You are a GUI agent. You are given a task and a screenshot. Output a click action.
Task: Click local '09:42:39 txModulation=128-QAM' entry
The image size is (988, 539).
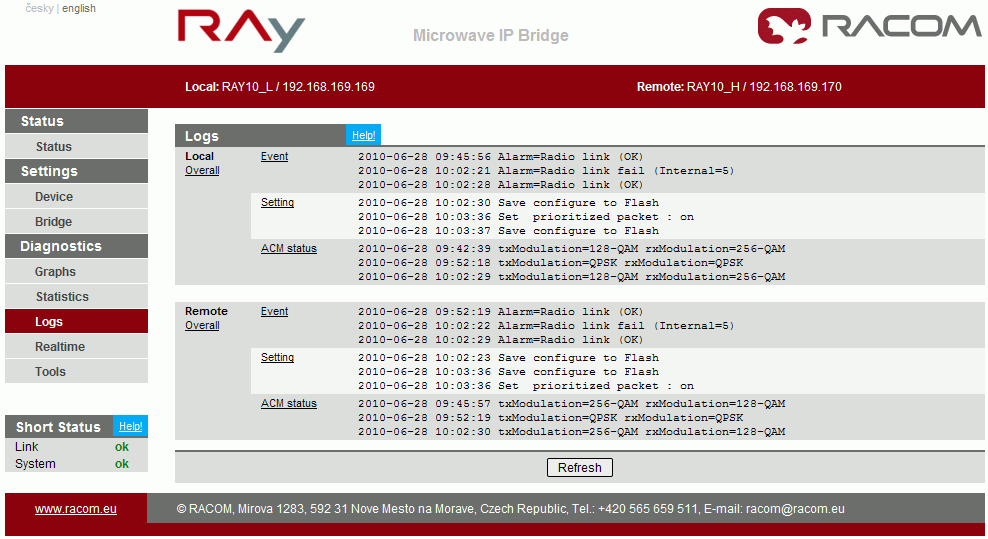coord(572,249)
